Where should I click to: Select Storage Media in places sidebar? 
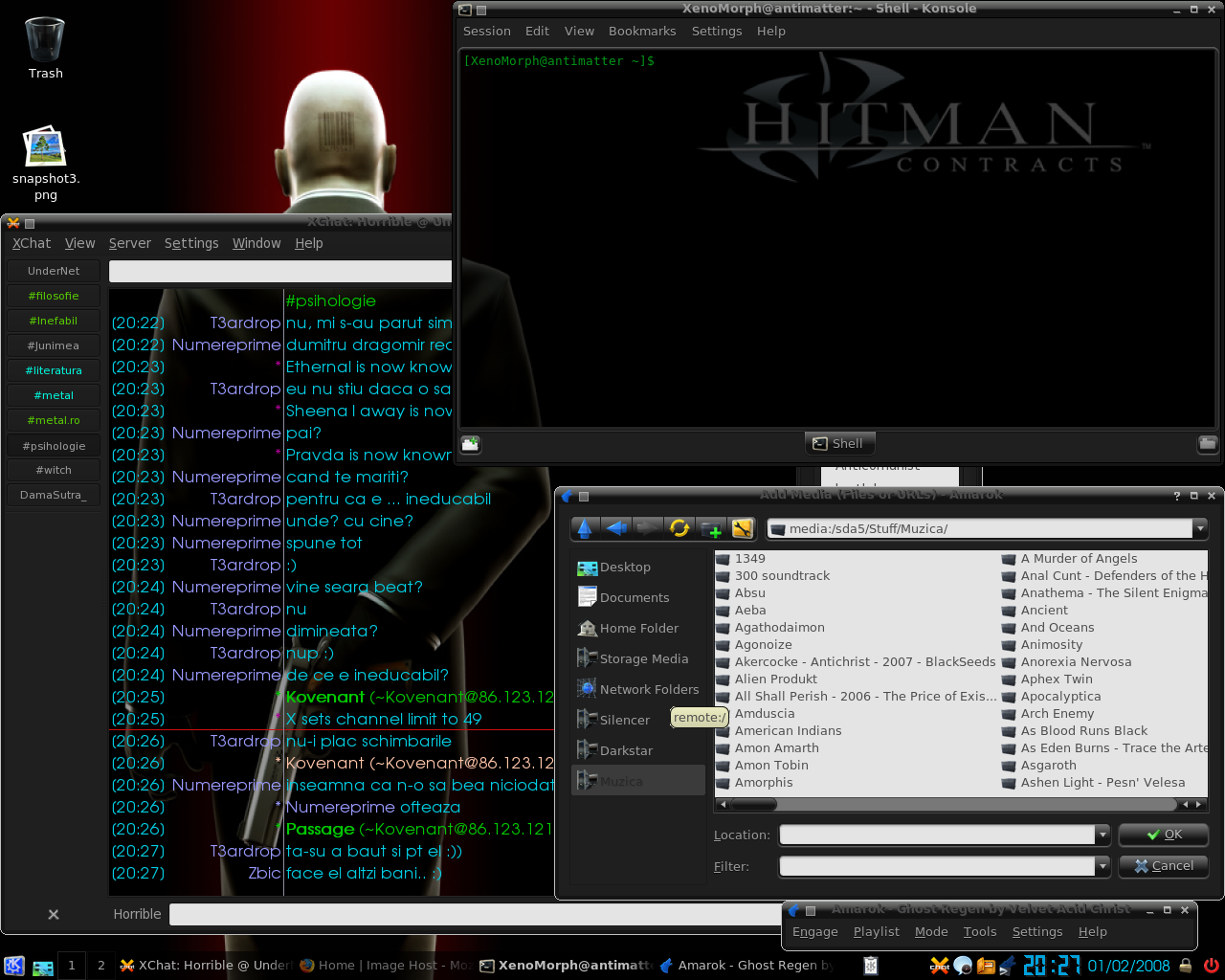638,659
